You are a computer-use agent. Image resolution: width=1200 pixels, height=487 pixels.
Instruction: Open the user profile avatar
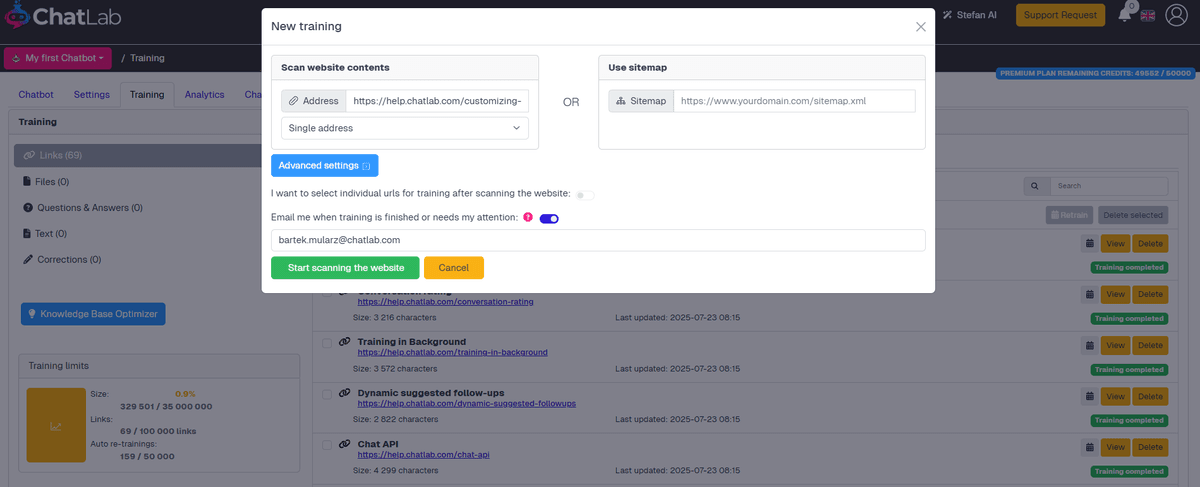coord(1177,15)
